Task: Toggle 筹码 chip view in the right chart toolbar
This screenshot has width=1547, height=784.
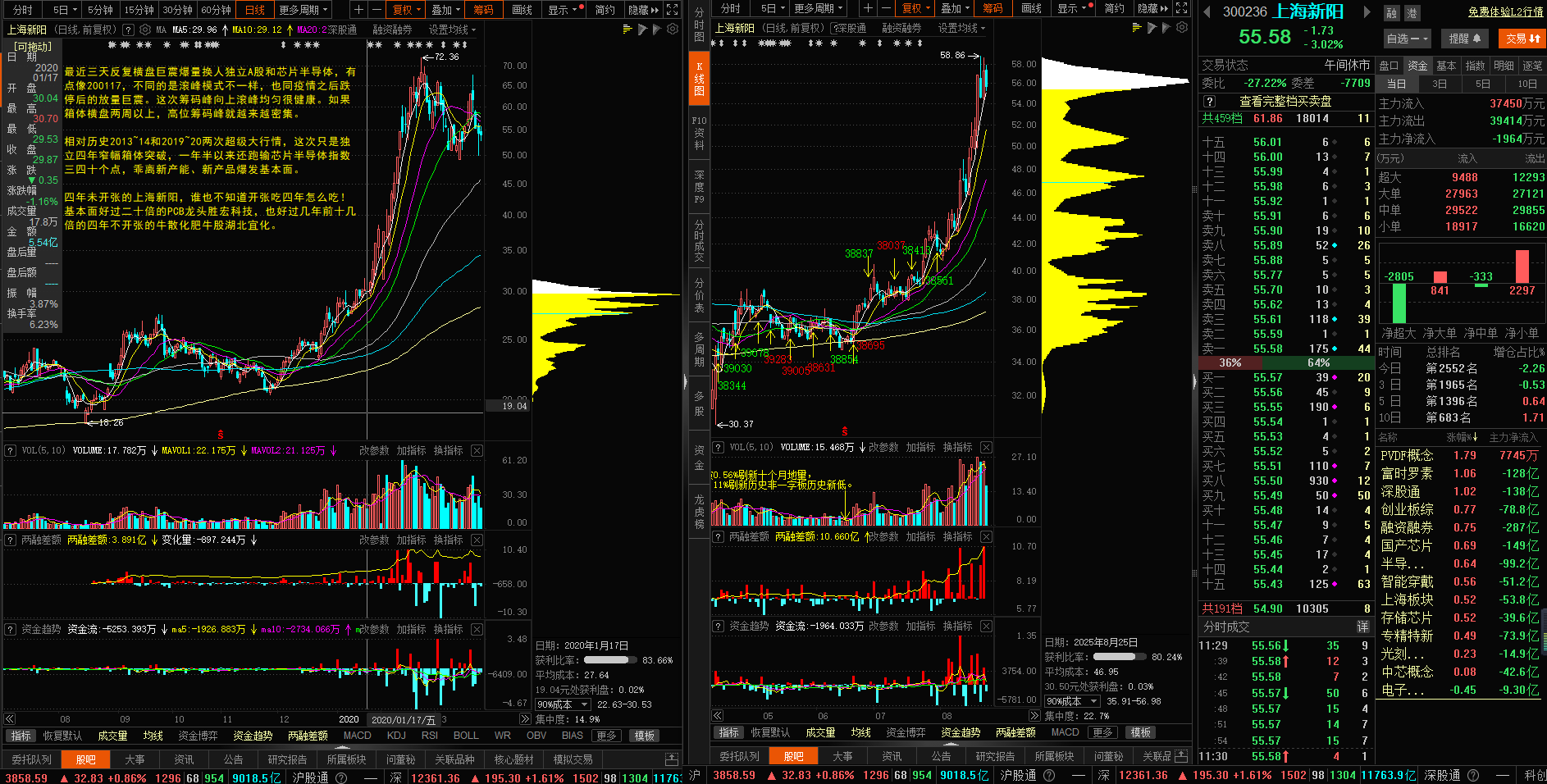Action: pos(993,8)
